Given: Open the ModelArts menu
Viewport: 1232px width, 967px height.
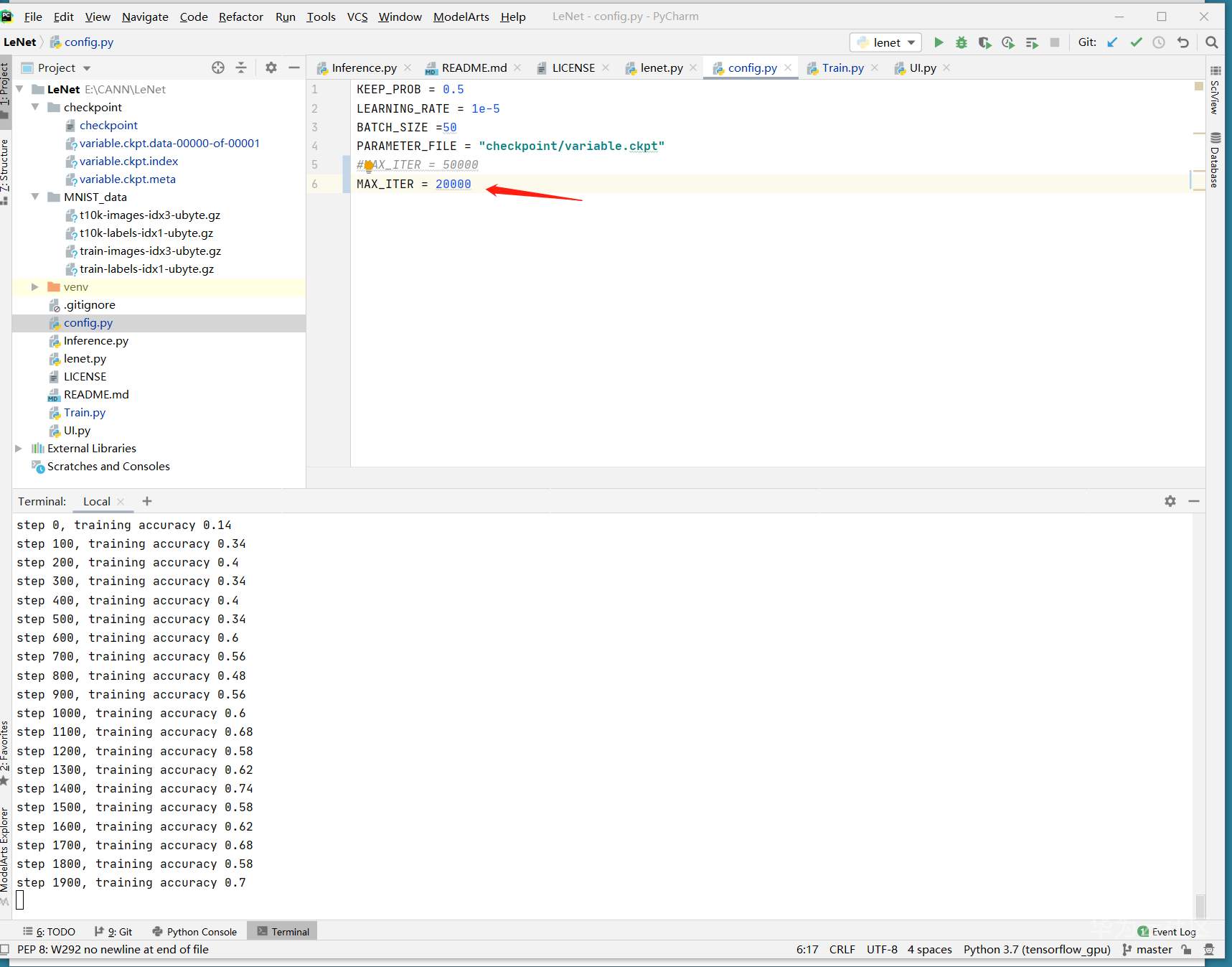Looking at the screenshot, I should point(461,17).
